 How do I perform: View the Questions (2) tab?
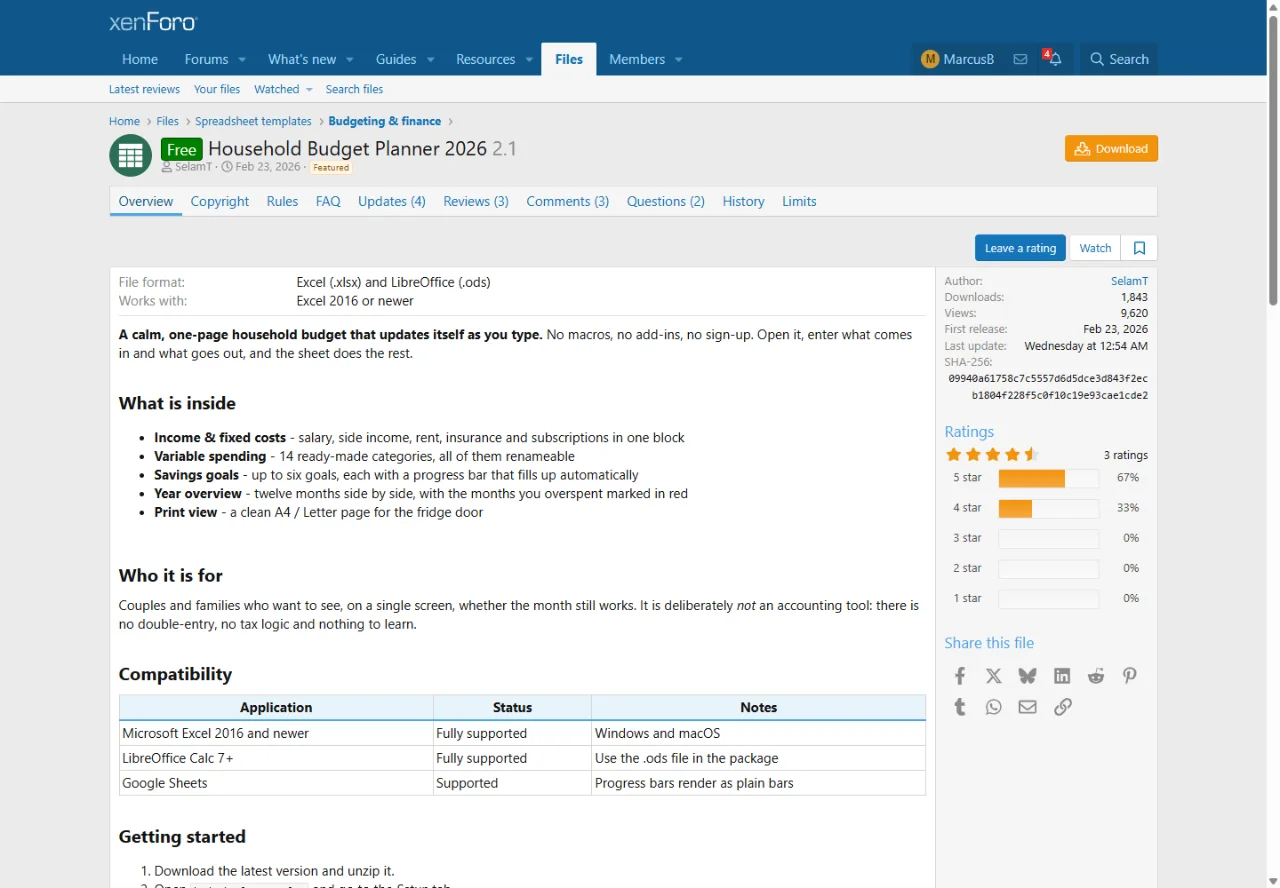(666, 201)
